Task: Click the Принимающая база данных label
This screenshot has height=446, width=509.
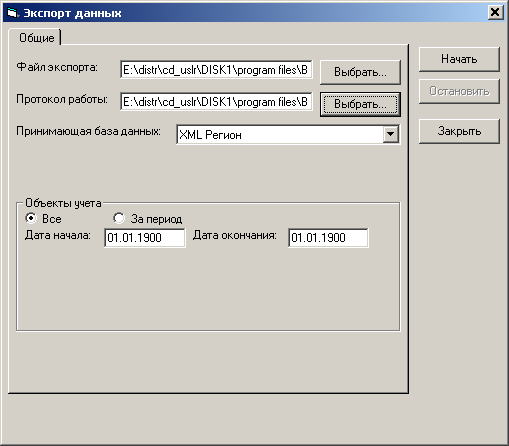Action: click(x=88, y=131)
